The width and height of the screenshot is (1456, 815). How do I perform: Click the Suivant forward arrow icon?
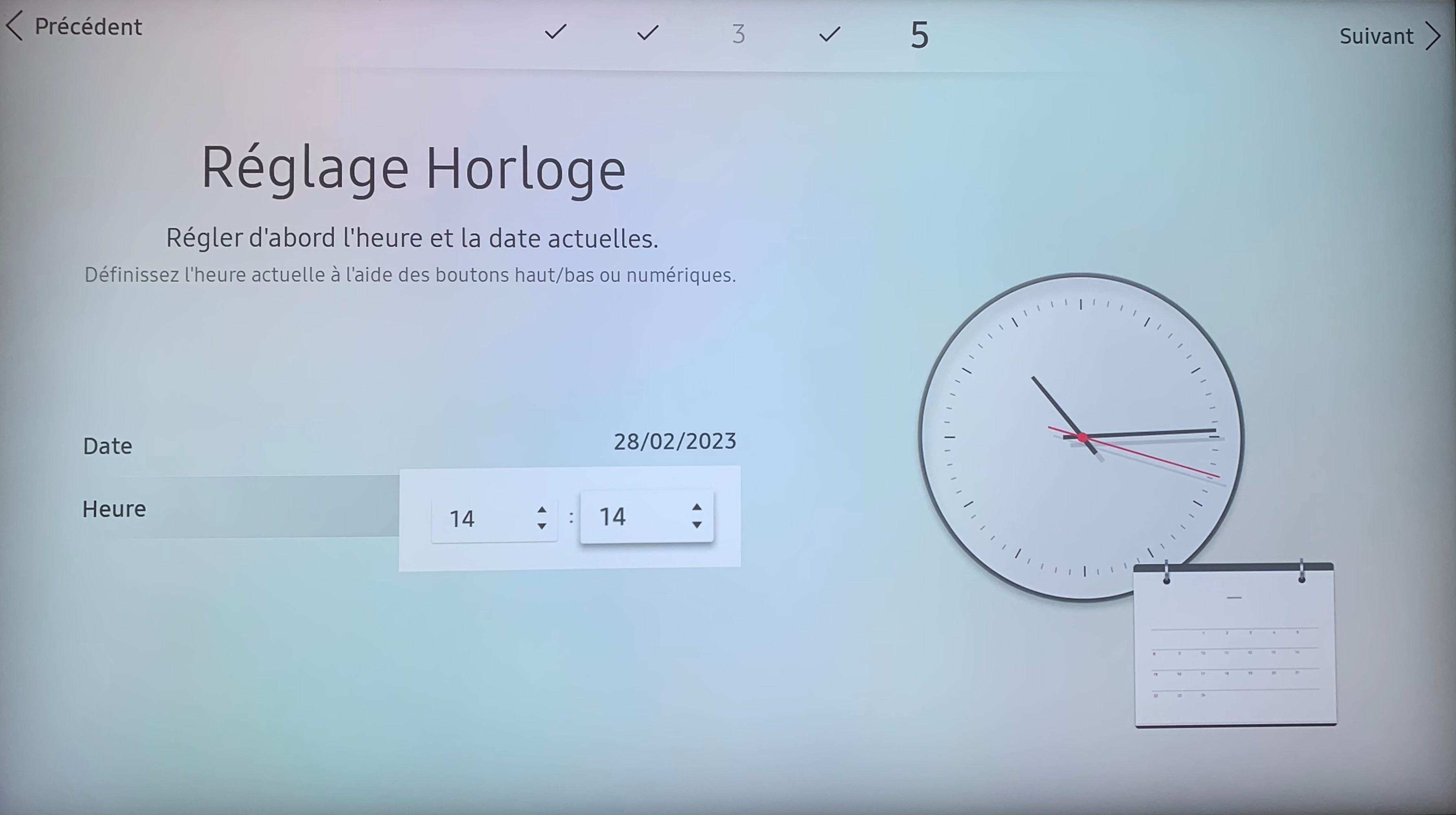pos(1433,36)
